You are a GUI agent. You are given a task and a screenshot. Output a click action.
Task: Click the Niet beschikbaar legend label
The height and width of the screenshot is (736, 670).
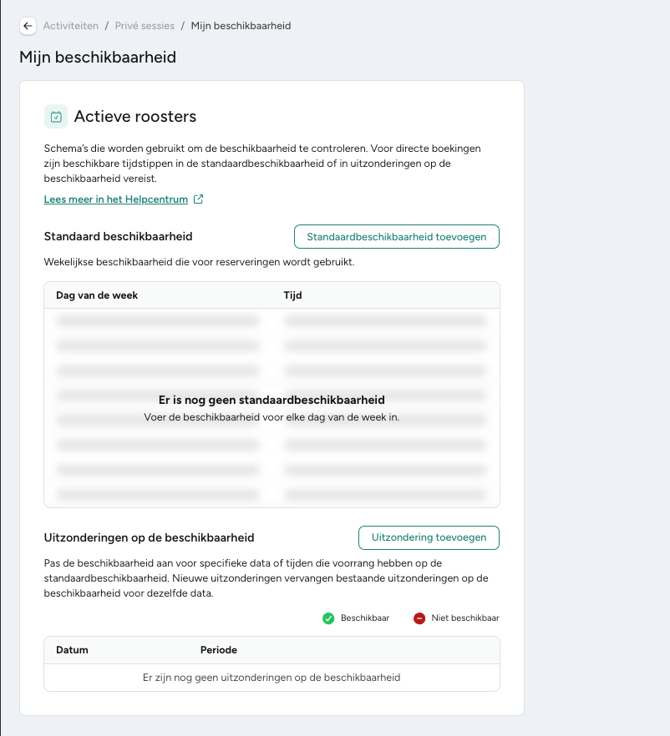point(465,618)
